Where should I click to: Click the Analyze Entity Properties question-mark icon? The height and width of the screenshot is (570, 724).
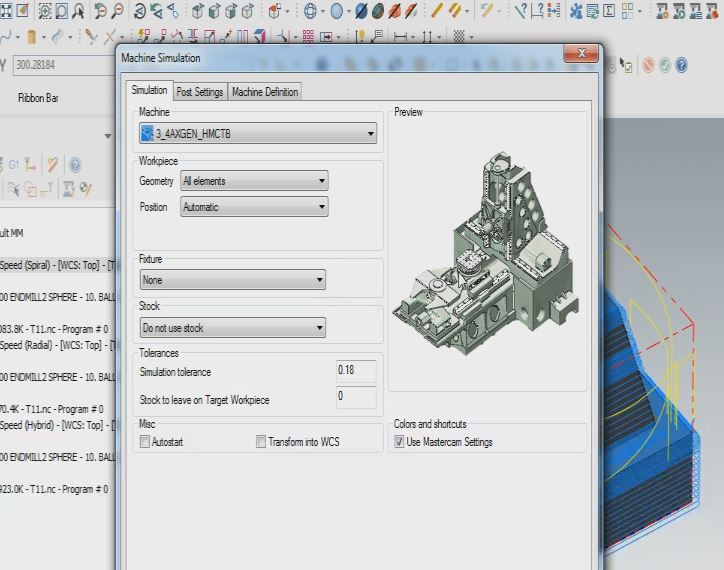point(520,11)
